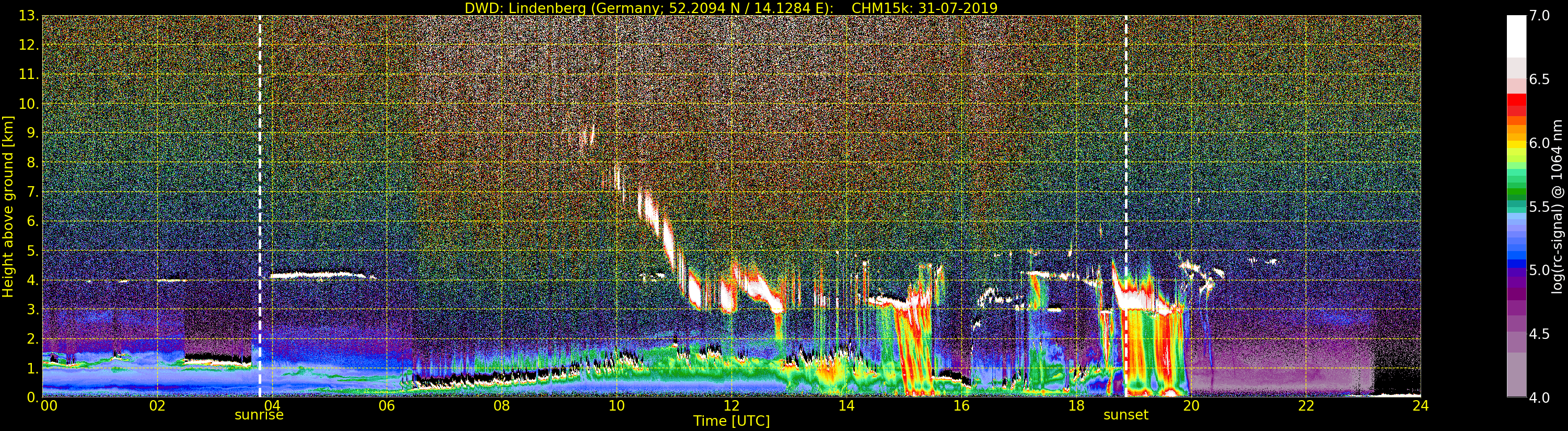The width and height of the screenshot is (1568, 431).
Task: Click time axis tick '20'
Action: (x=1191, y=405)
